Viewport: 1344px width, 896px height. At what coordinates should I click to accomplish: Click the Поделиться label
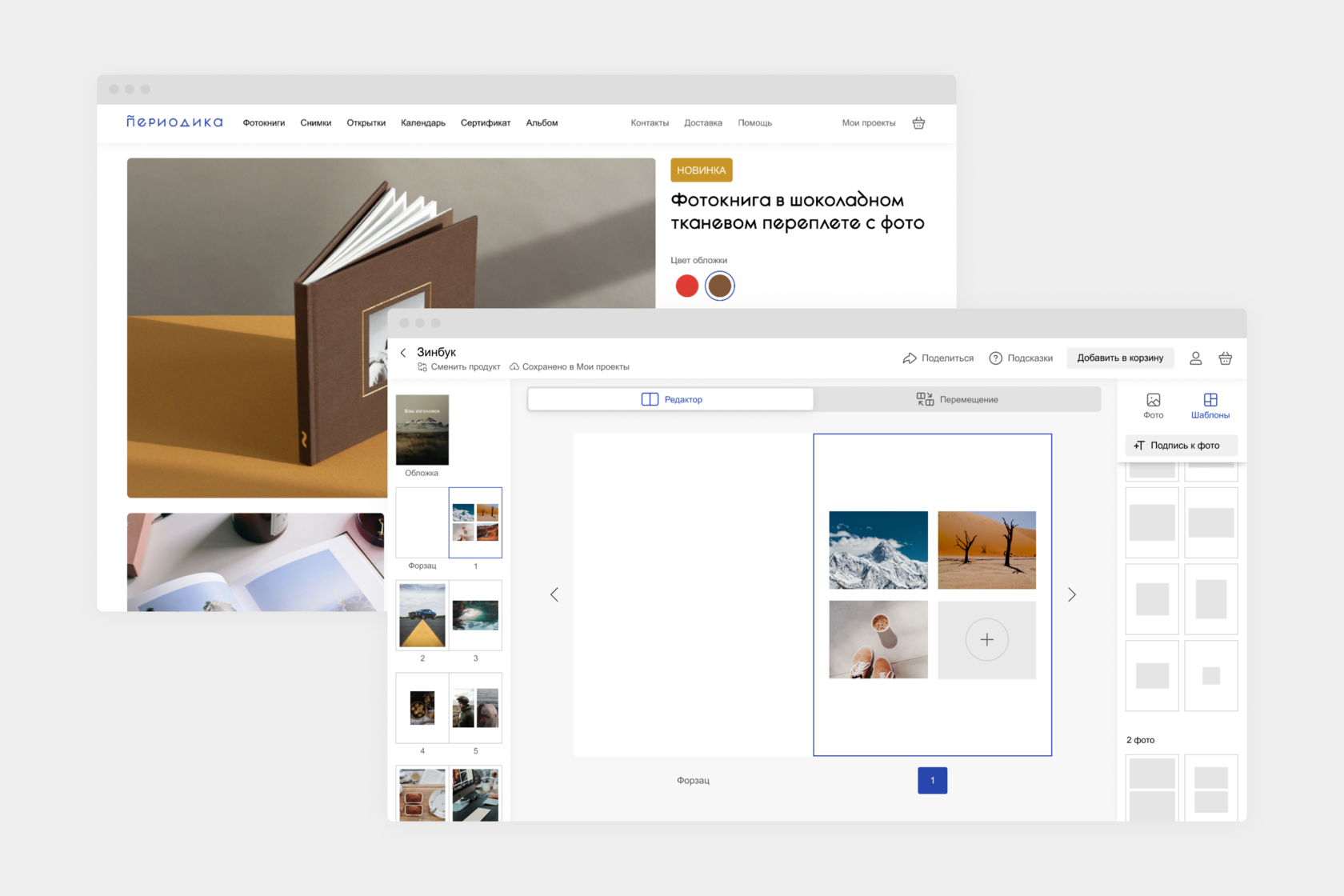click(948, 358)
